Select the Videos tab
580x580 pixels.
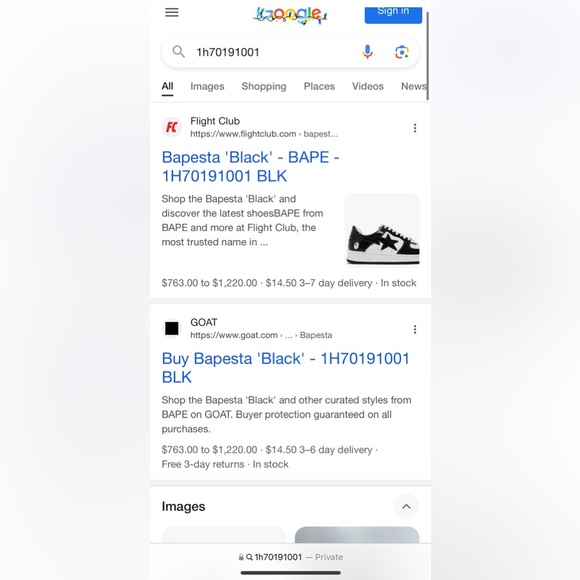coord(368,86)
